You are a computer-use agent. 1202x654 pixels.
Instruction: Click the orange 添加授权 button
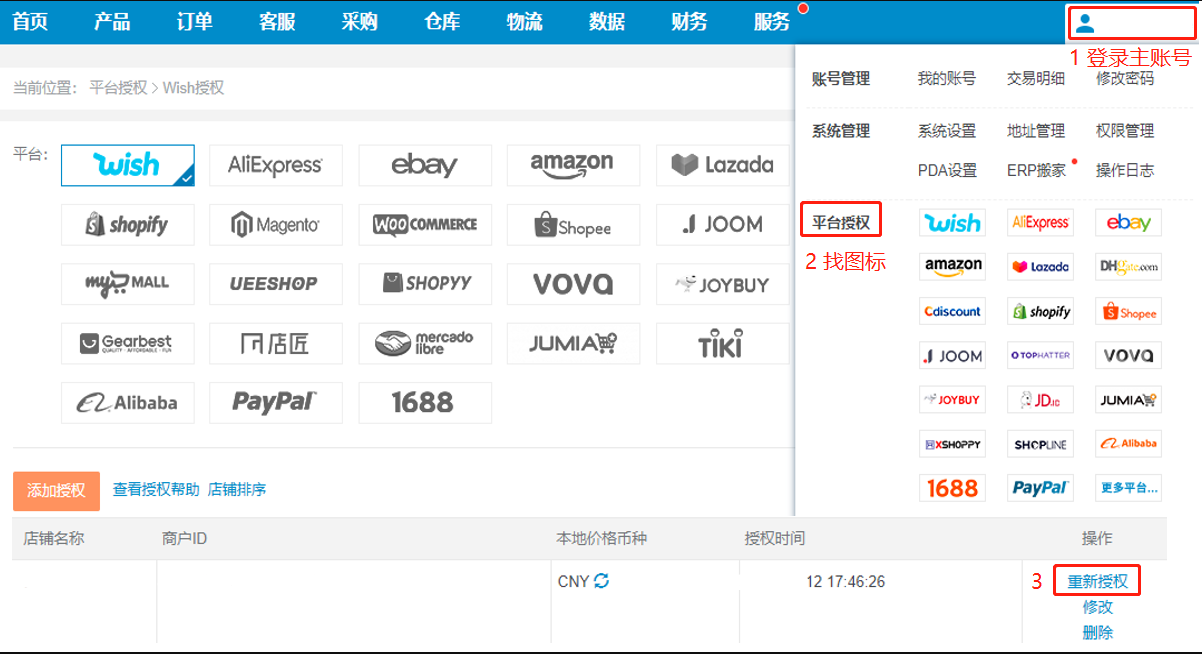coord(56,491)
